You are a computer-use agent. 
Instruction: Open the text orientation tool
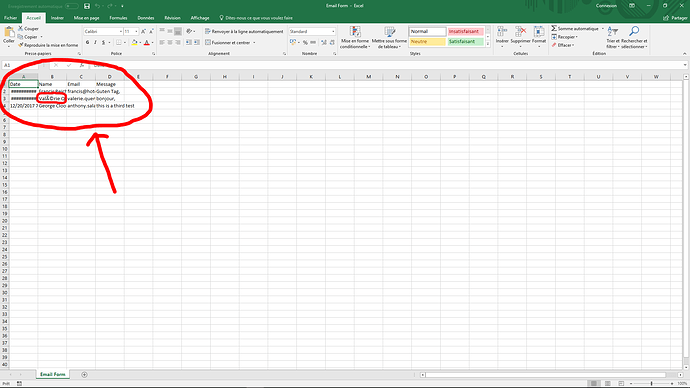[190, 31]
